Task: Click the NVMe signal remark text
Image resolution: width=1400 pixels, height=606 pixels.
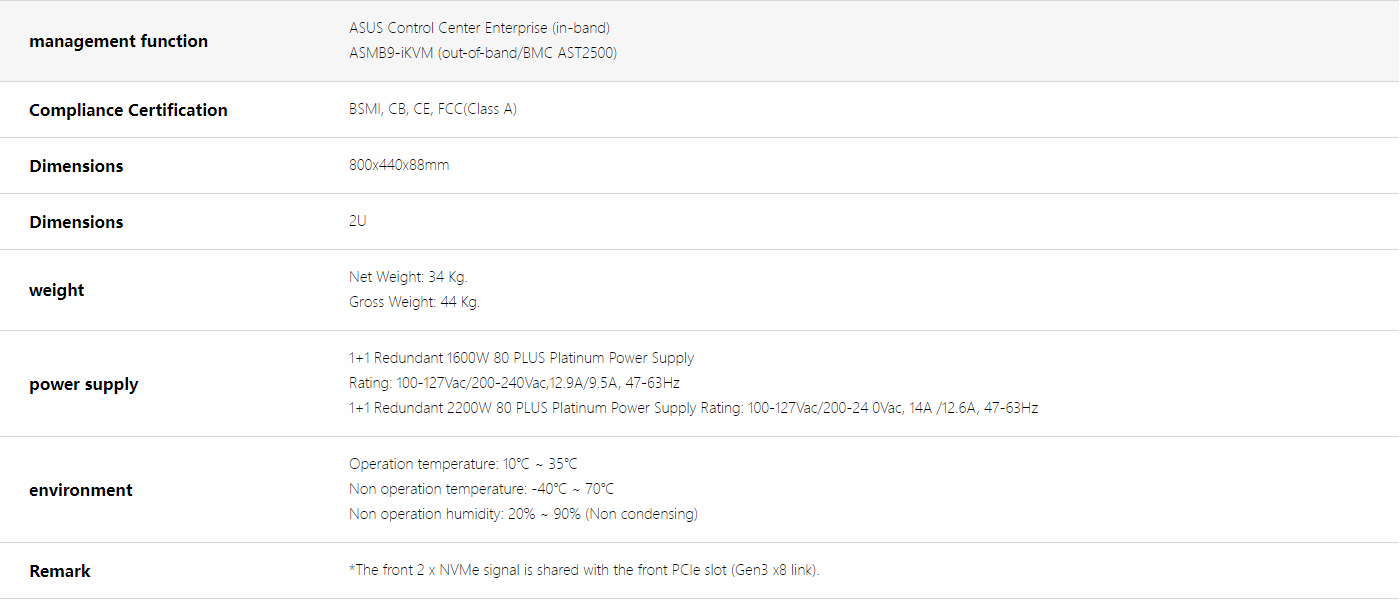Action: click(x=584, y=571)
